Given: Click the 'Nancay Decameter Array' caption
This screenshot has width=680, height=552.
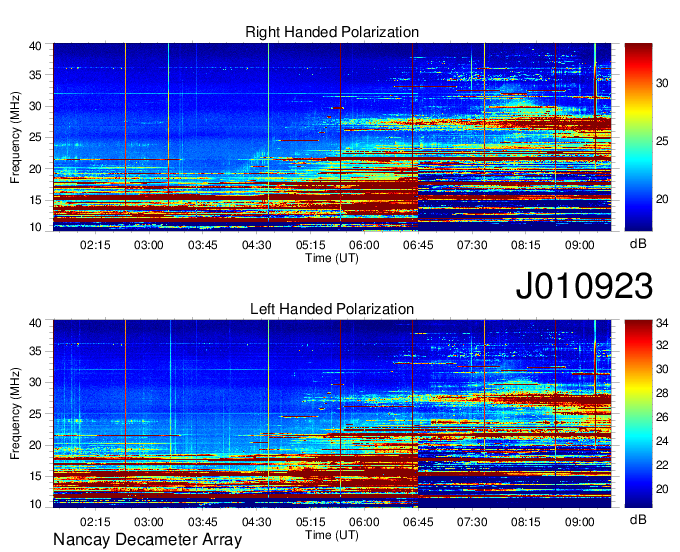Looking at the screenshot, I should pyautogui.click(x=147, y=540).
